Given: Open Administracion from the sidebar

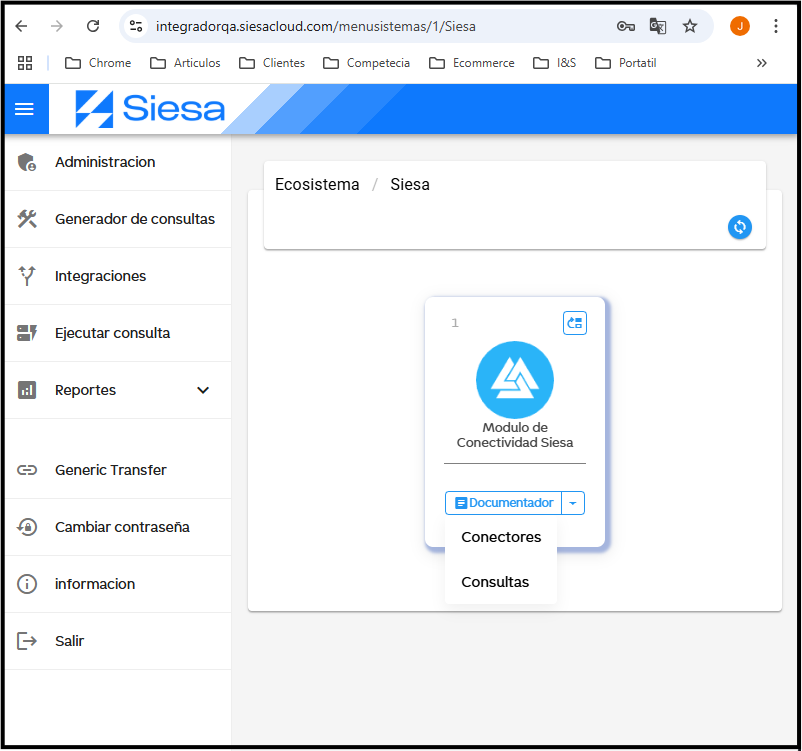Looking at the screenshot, I should (x=105, y=162).
